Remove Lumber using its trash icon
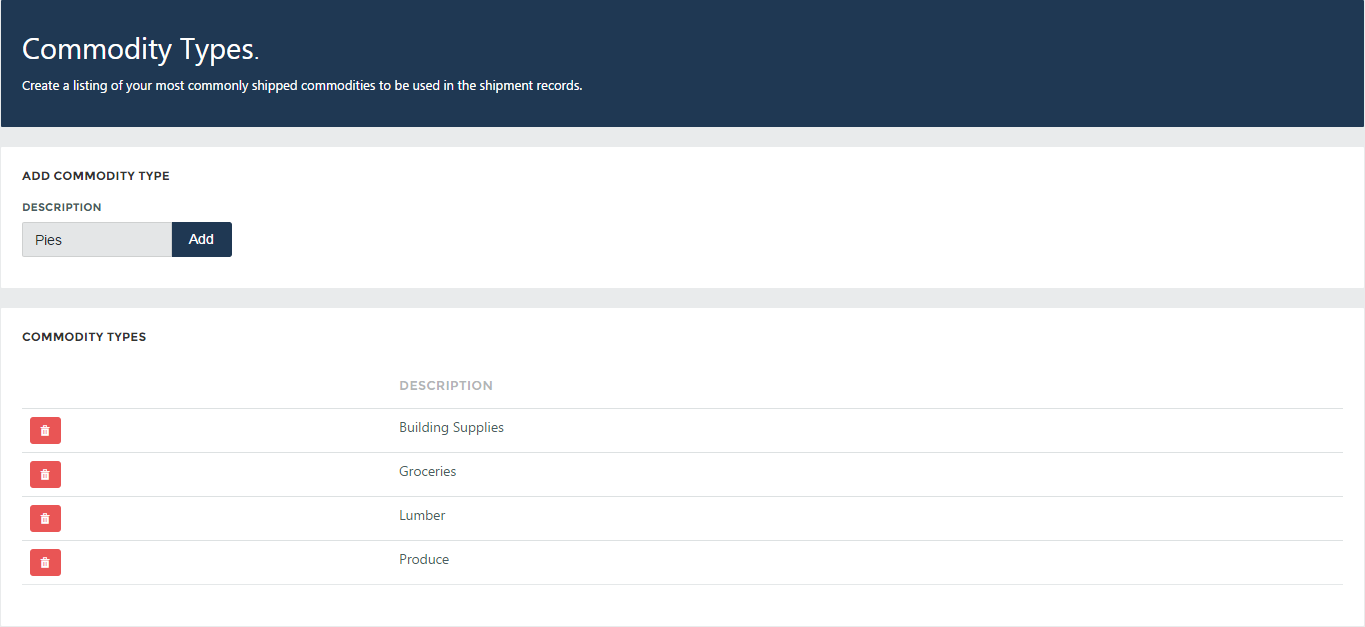This screenshot has width=1365, height=627. pyautogui.click(x=45, y=518)
